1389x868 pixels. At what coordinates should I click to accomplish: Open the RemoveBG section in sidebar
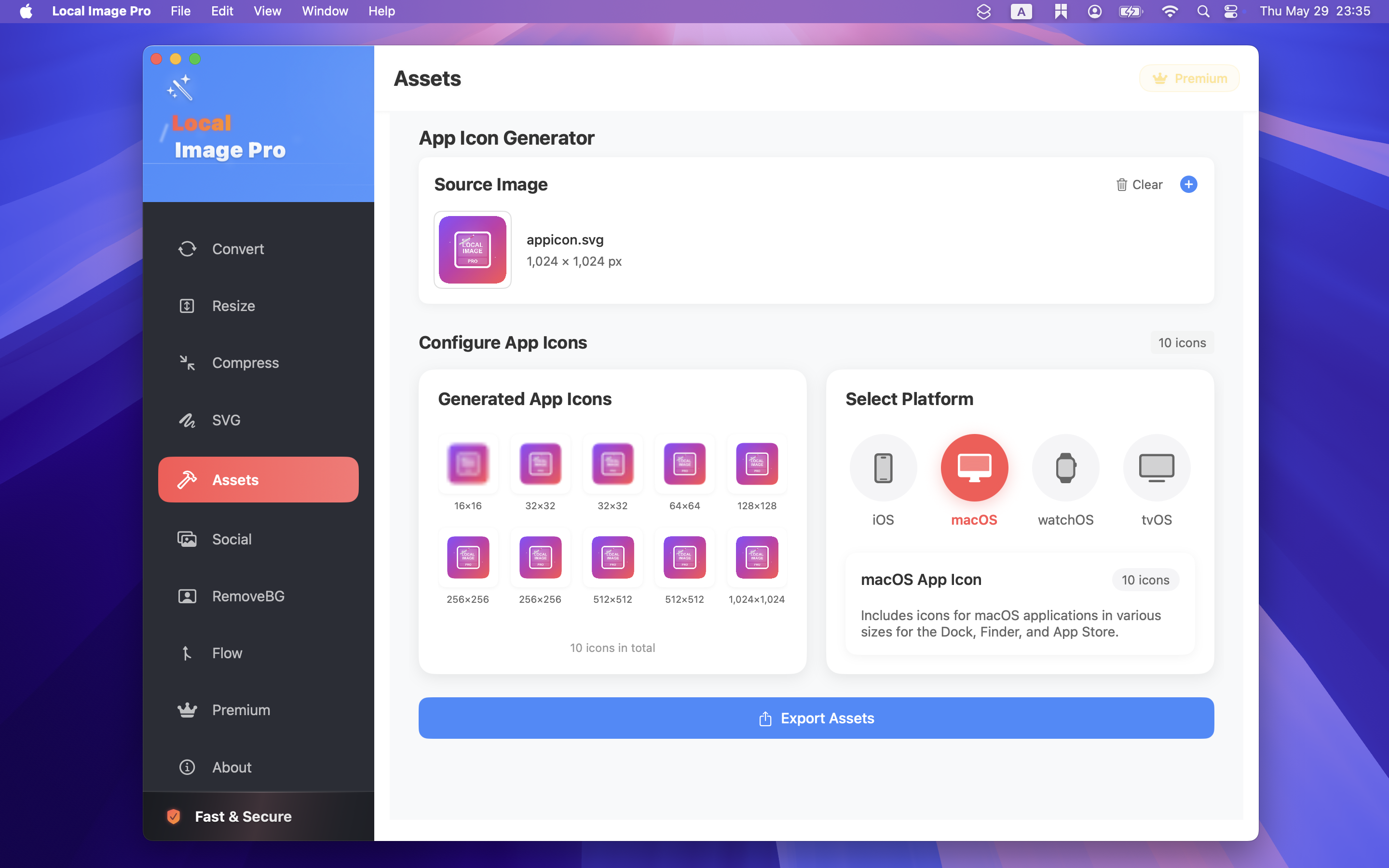pyautogui.click(x=259, y=596)
